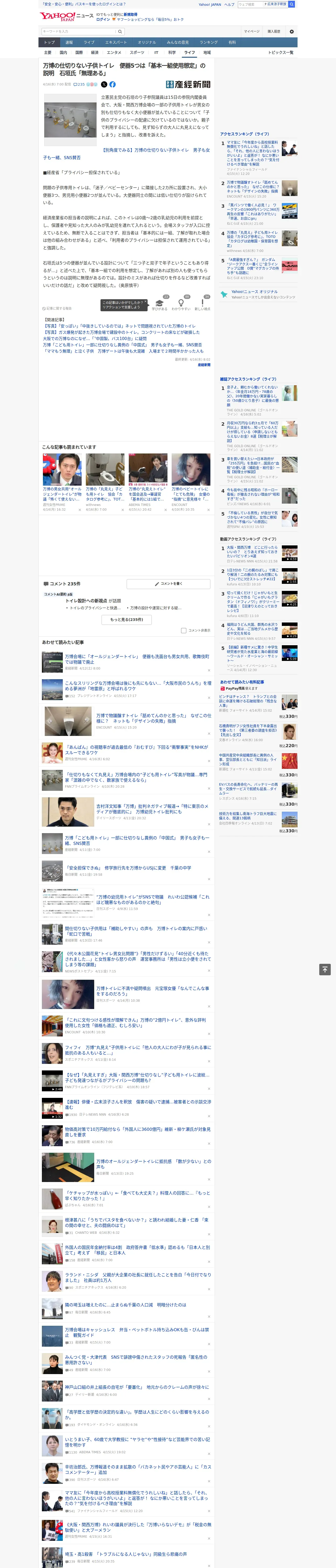Open article 【速報】俳優・広末涼子さんを釈放
This screenshot has width=336, height=1568.
pyautogui.click(x=138, y=1104)
